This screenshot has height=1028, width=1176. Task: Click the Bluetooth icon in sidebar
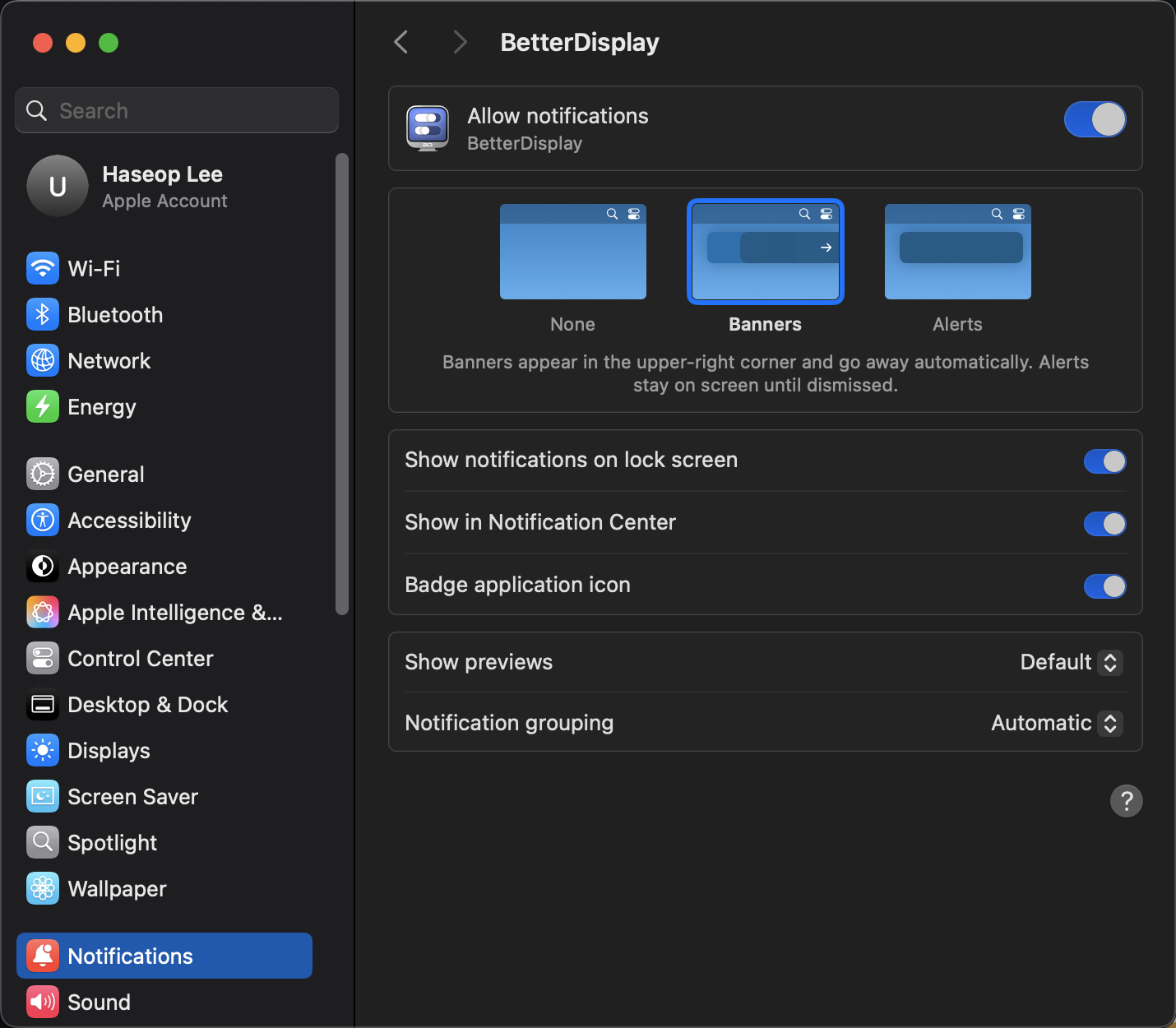[x=43, y=314]
